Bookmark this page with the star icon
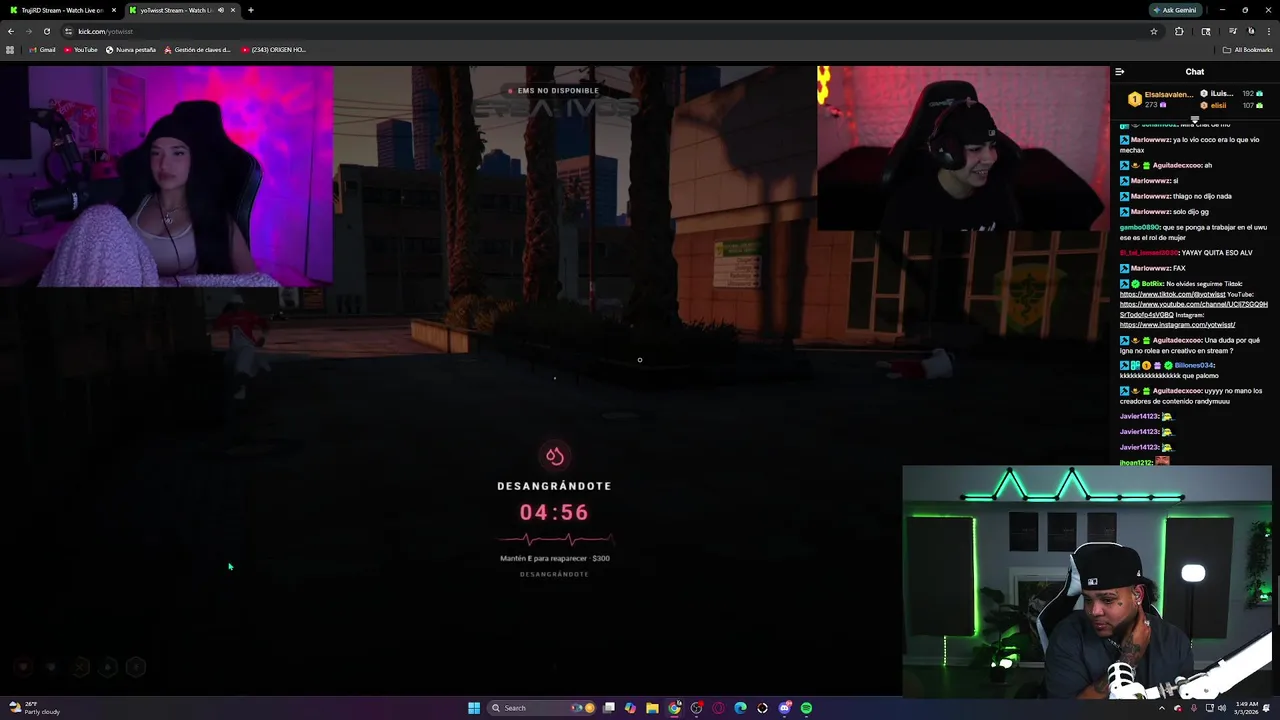1280x720 pixels. 1154,31
